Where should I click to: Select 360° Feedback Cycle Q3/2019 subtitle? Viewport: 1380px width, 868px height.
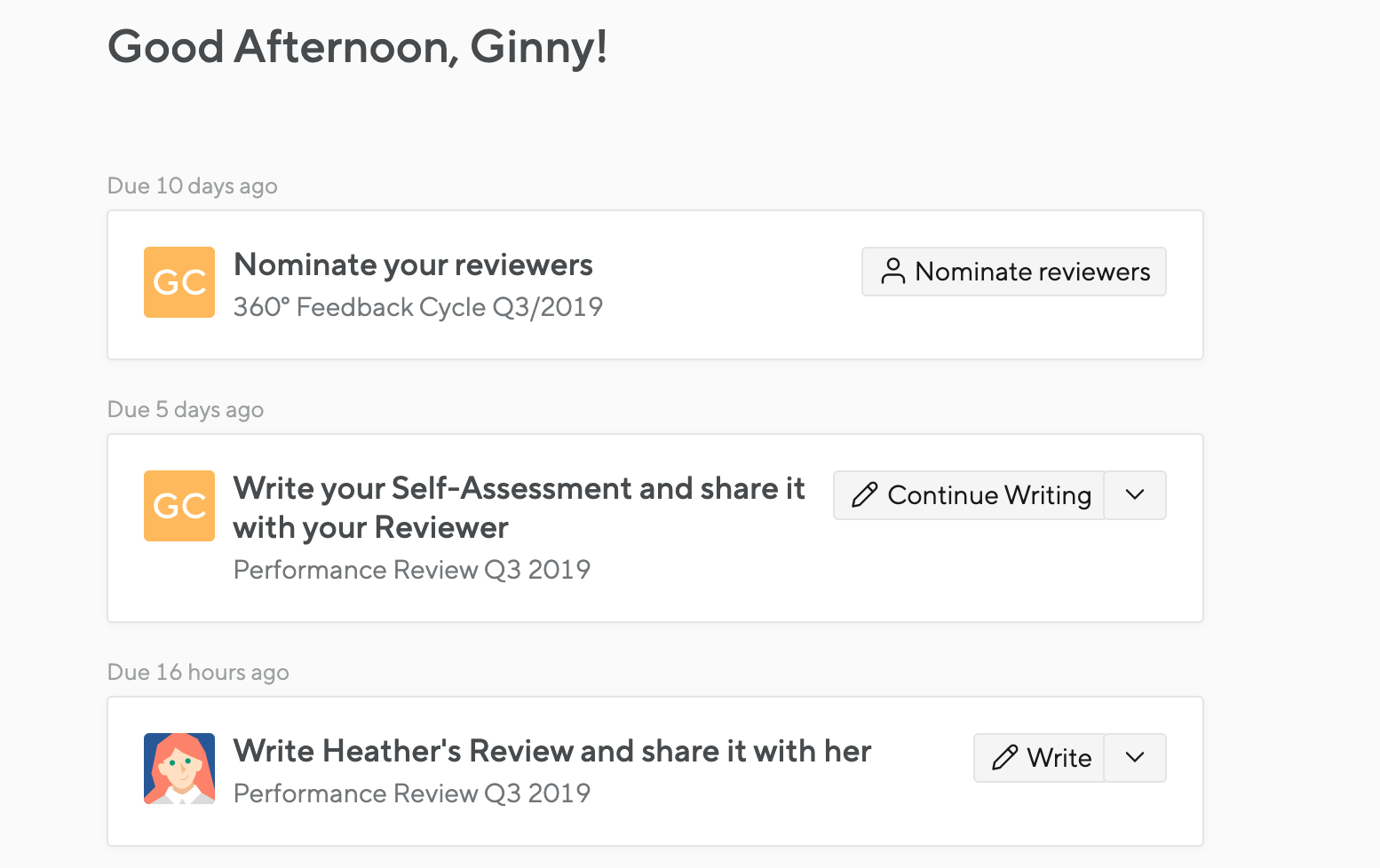[x=418, y=307]
